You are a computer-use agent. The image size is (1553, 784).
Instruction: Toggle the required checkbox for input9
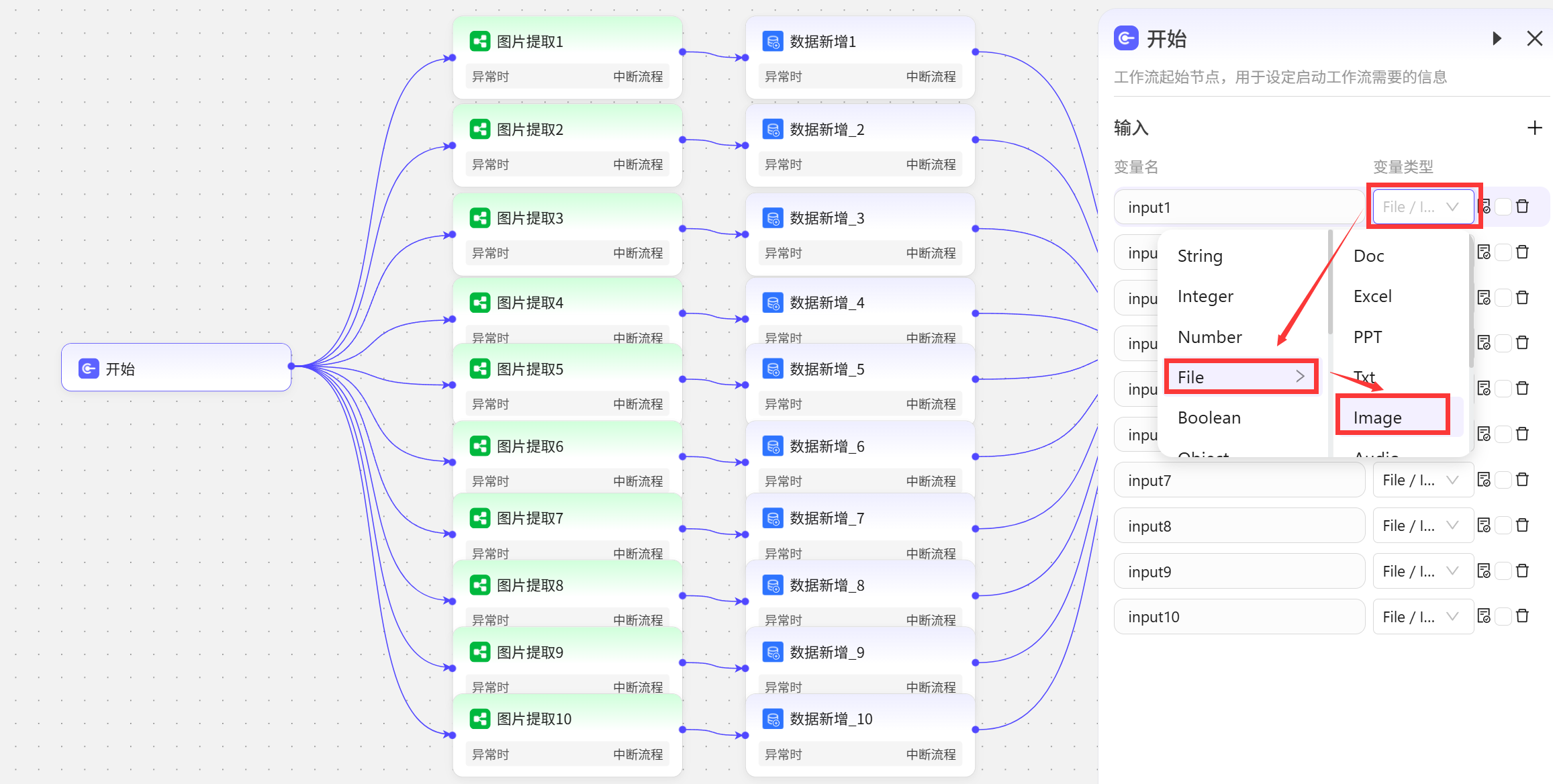1503,571
